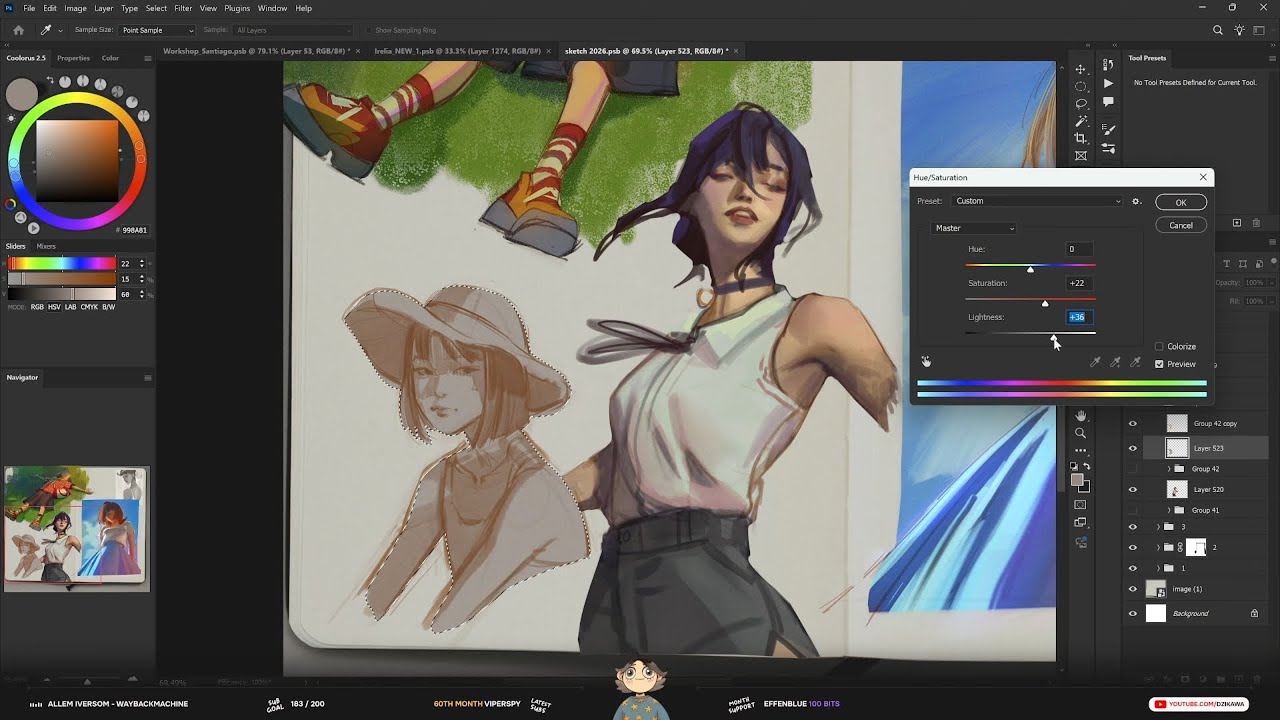Select the on-image adjustment hand tool
Screen dimensions: 1280x720
(x=926, y=362)
